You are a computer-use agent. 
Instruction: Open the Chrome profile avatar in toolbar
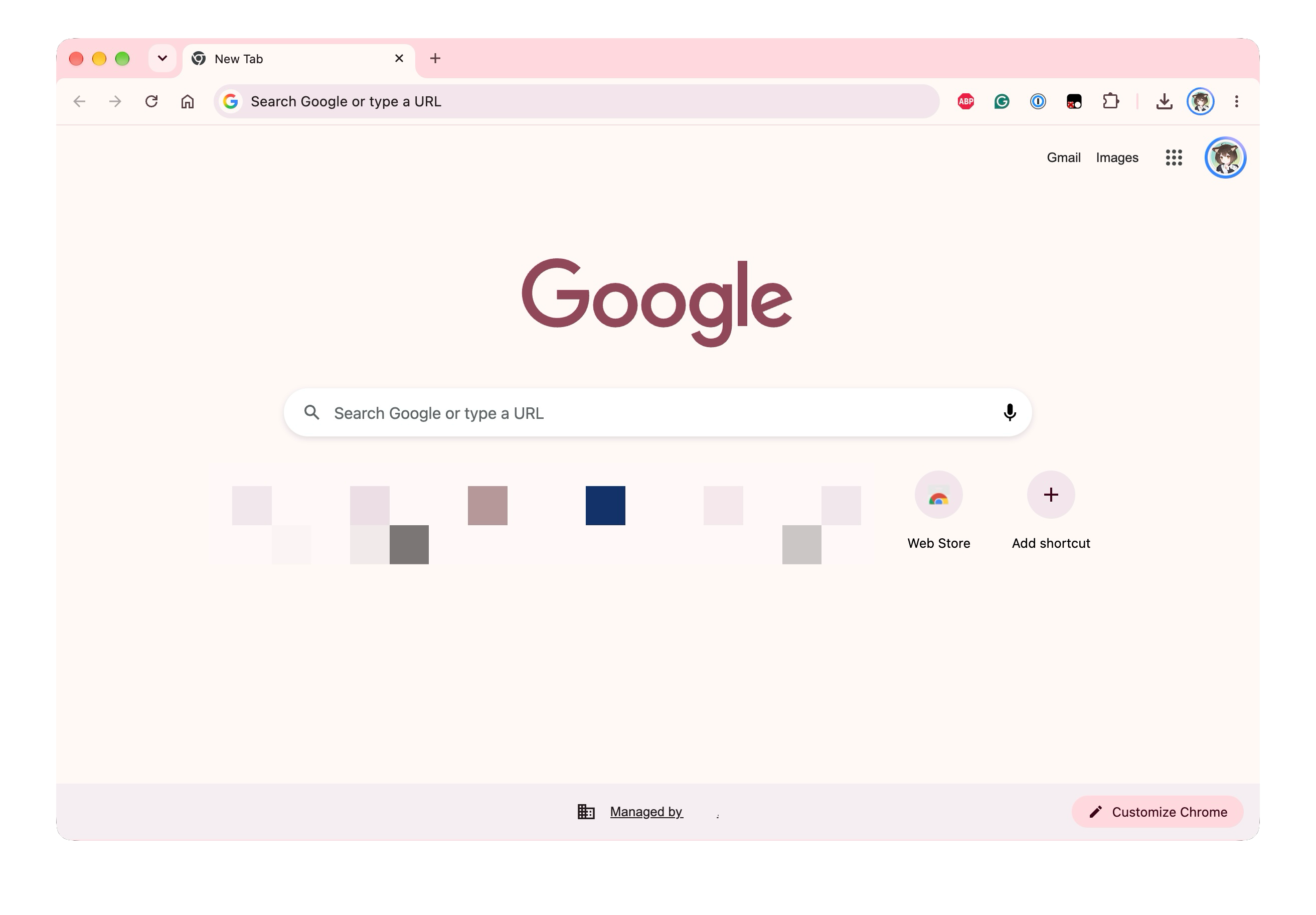coord(1200,101)
